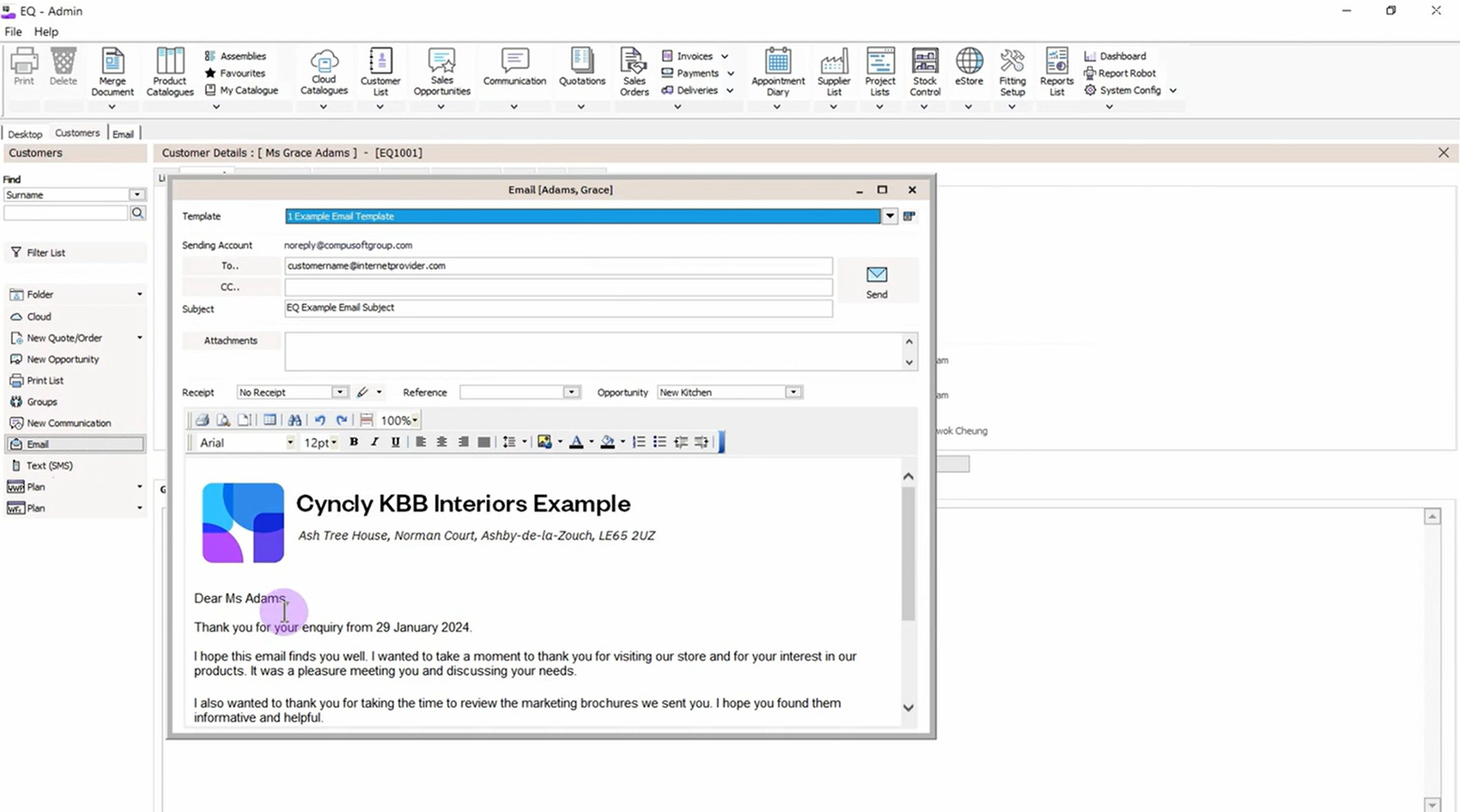
Task: Open Appointment Diary
Action: 778,72
